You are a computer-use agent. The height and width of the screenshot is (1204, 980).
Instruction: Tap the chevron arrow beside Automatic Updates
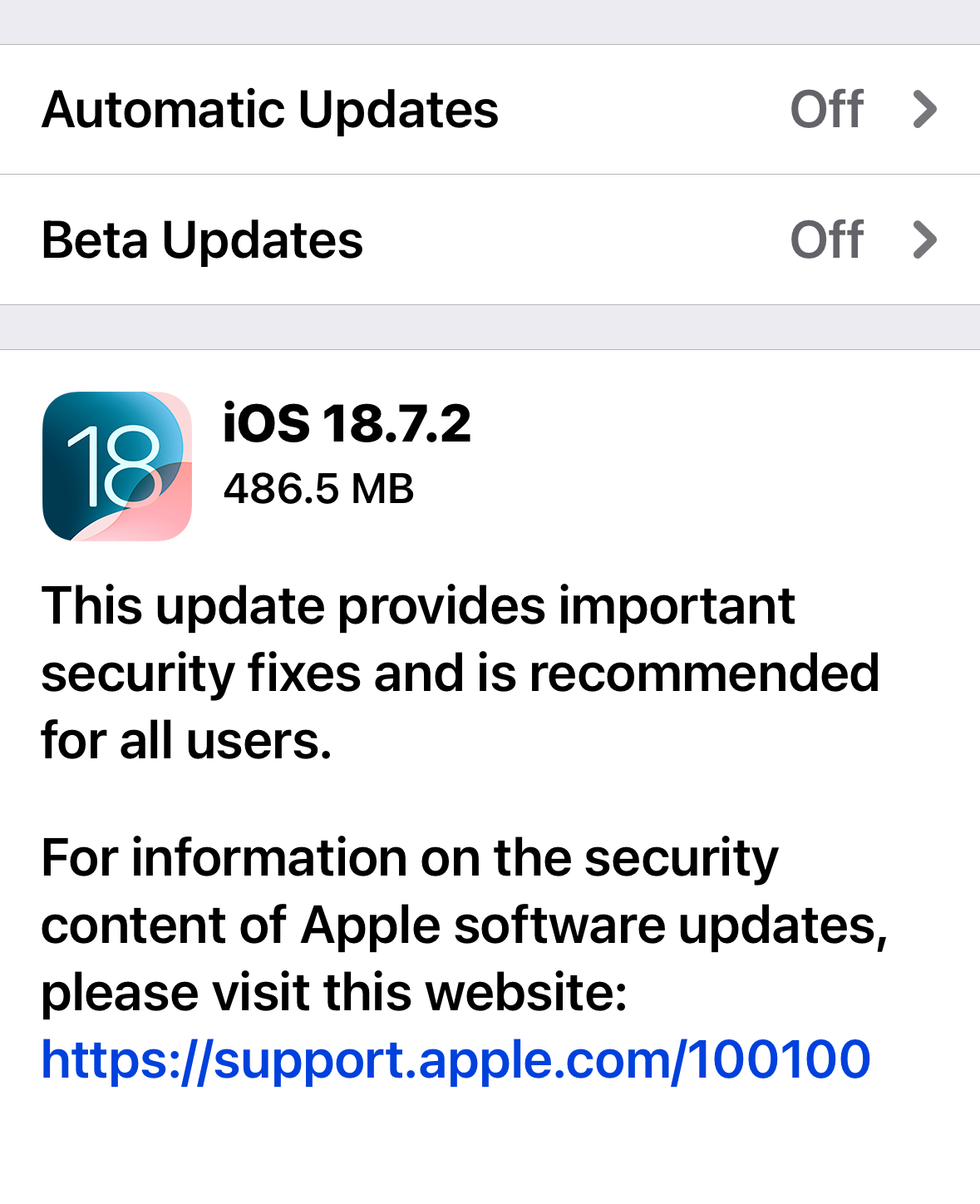coord(925,110)
